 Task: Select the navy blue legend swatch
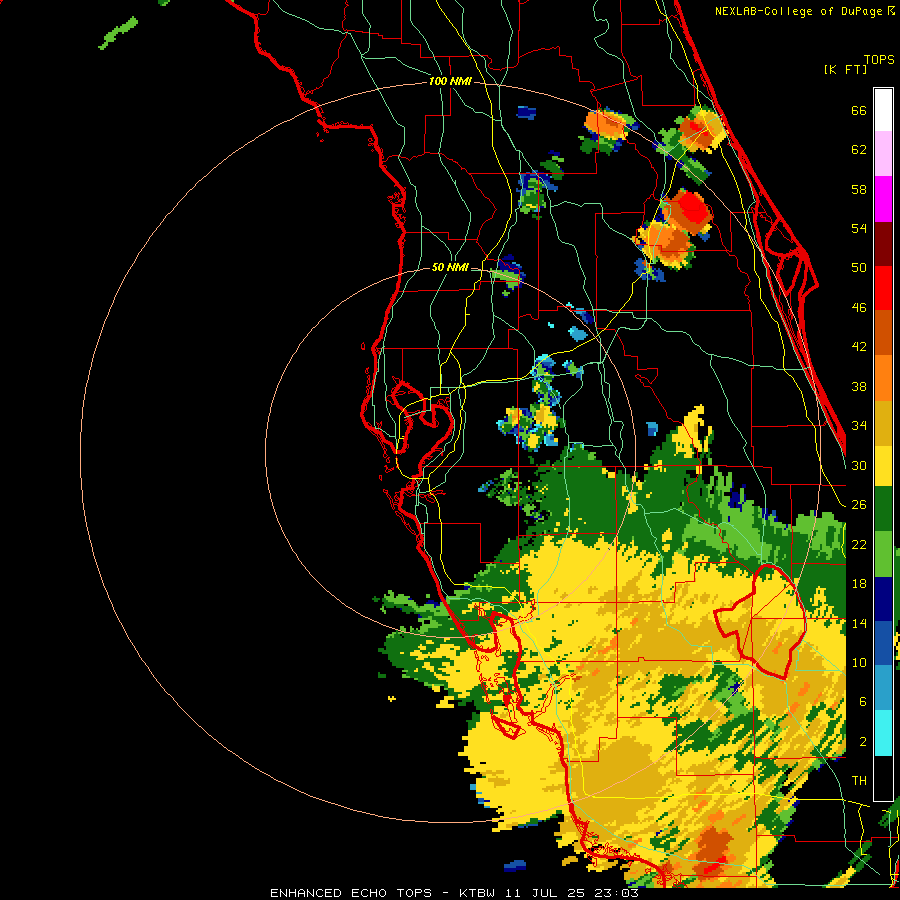[x=883, y=599]
